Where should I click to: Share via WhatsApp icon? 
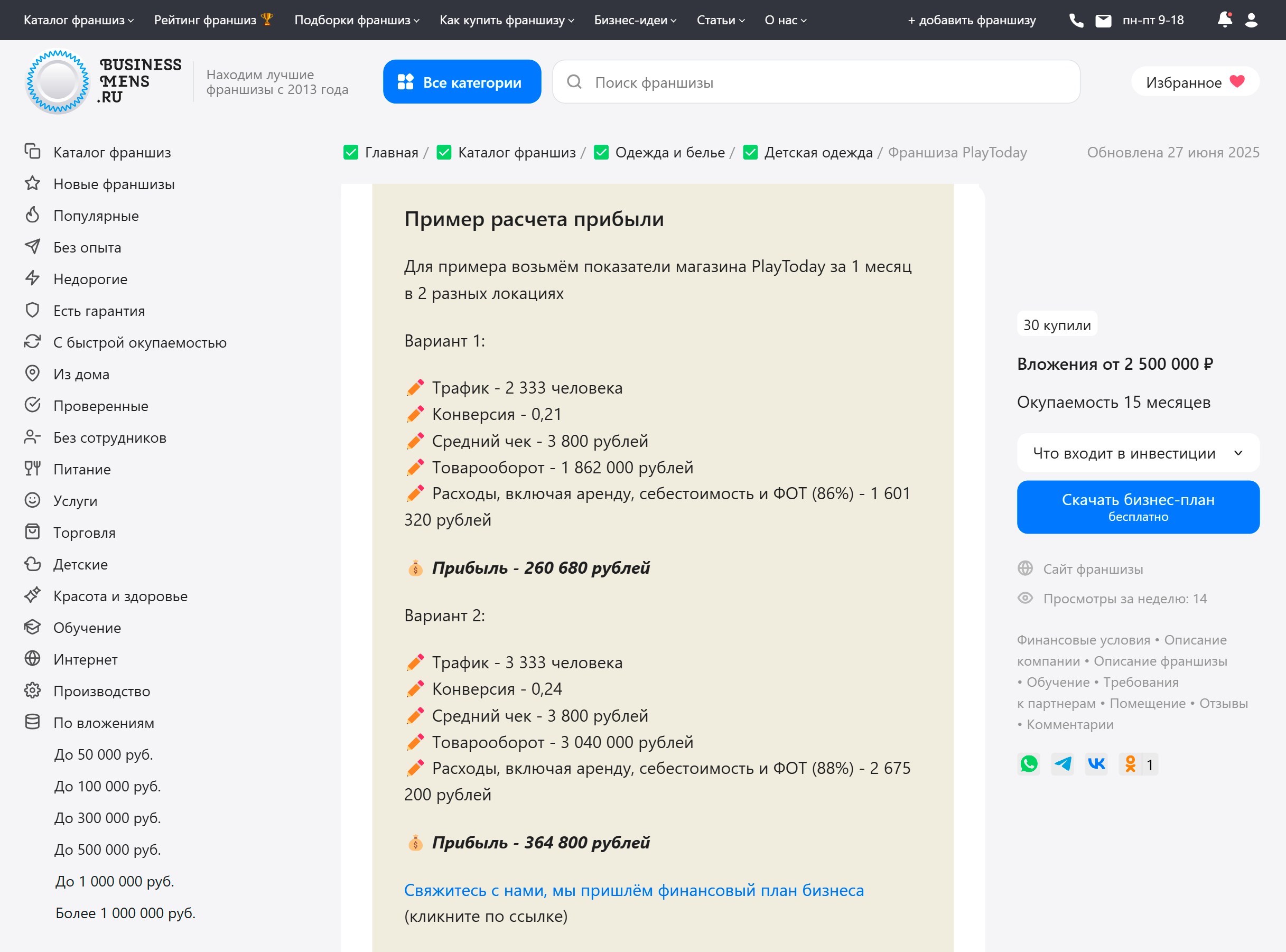[1029, 764]
